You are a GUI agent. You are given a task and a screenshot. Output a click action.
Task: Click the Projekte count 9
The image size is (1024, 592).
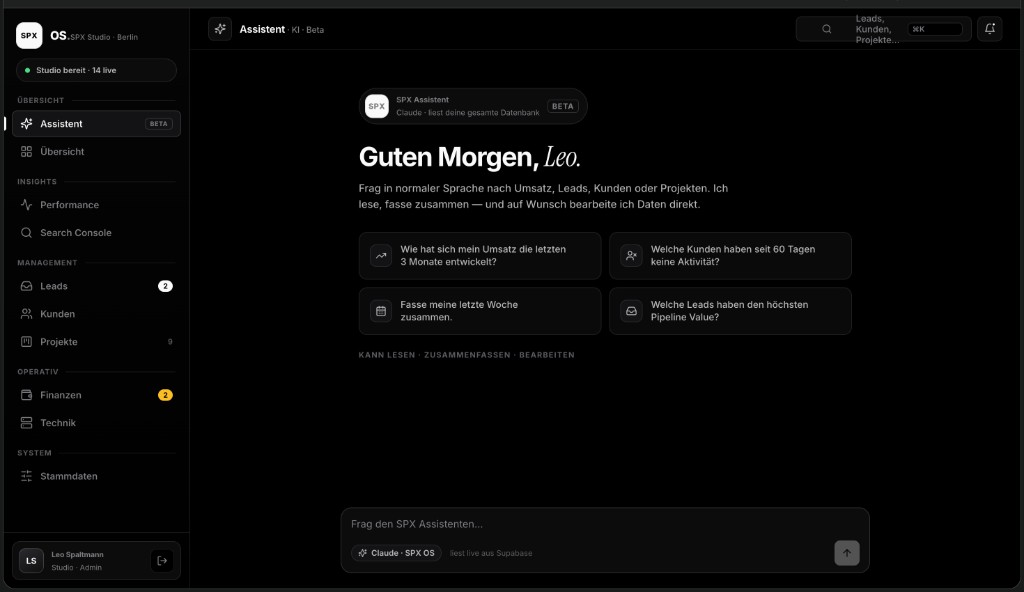(x=170, y=342)
